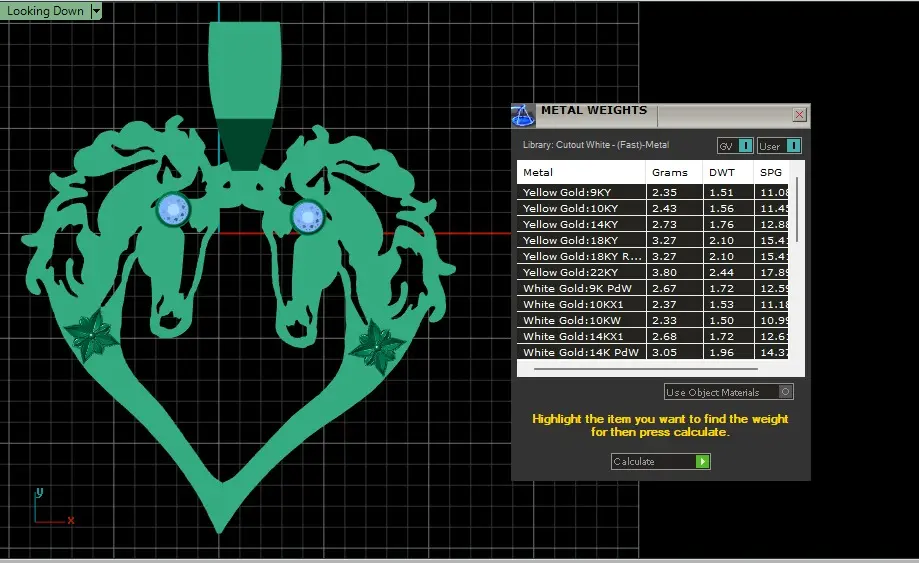This screenshot has height=563, width=919.
Task: Select the right star flower ornament
Action: (376, 347)
